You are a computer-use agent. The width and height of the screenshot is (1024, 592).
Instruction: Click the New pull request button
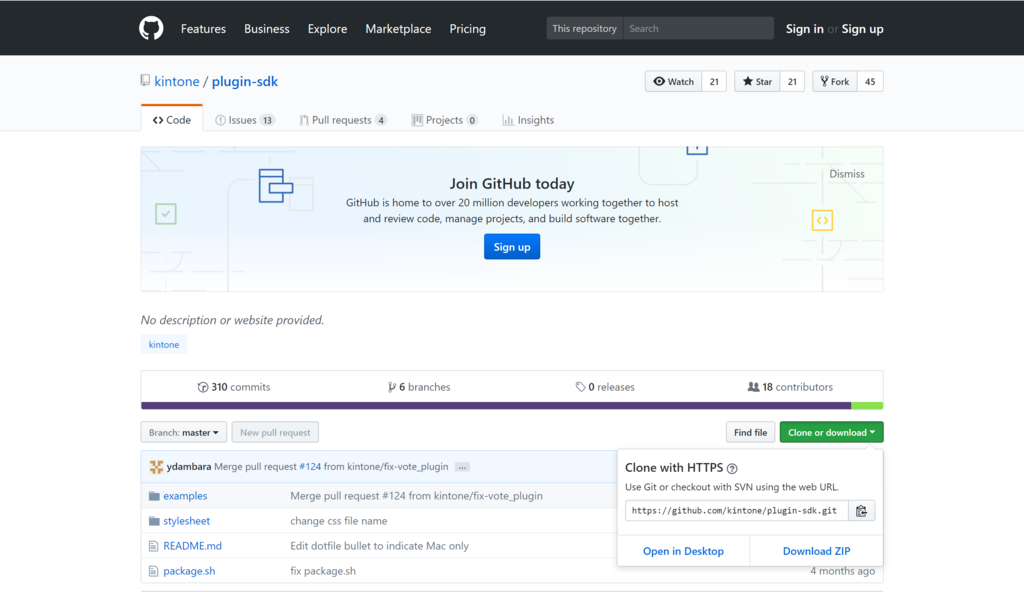pos(275,433)
